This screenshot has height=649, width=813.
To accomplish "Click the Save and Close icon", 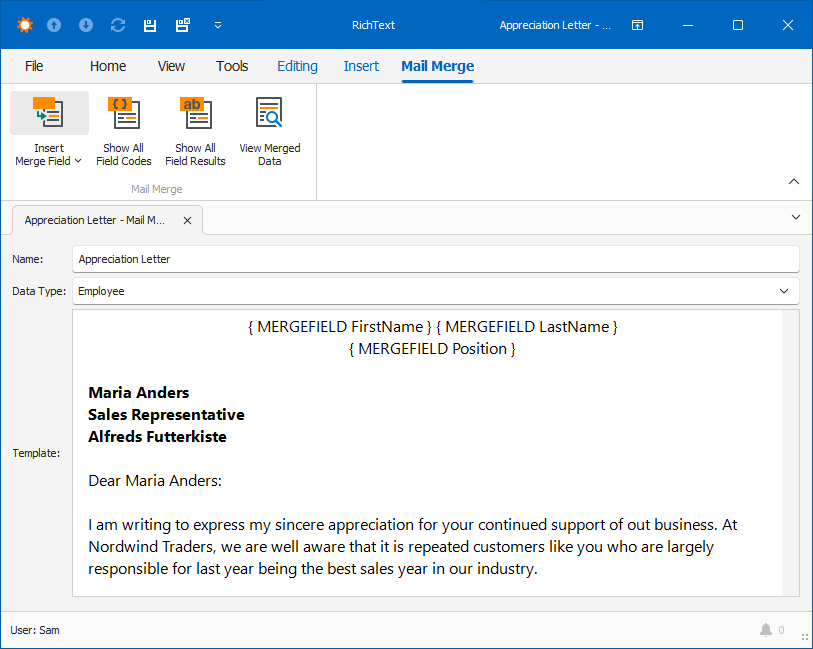I will [182, 25].
